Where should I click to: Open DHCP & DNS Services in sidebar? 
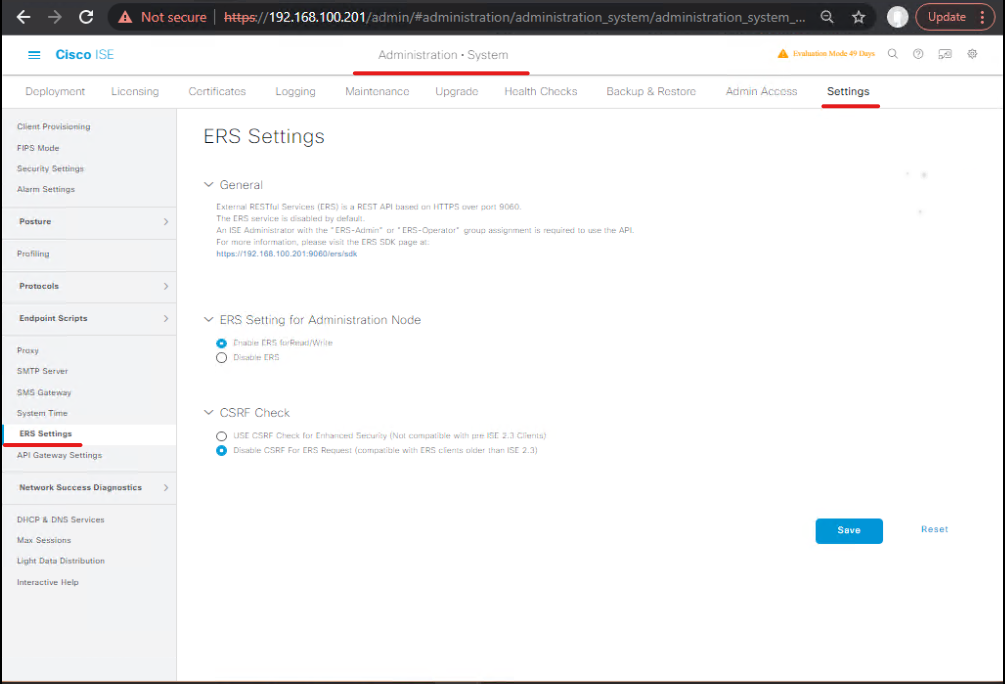pyautogui.click(x=61, y=520)
